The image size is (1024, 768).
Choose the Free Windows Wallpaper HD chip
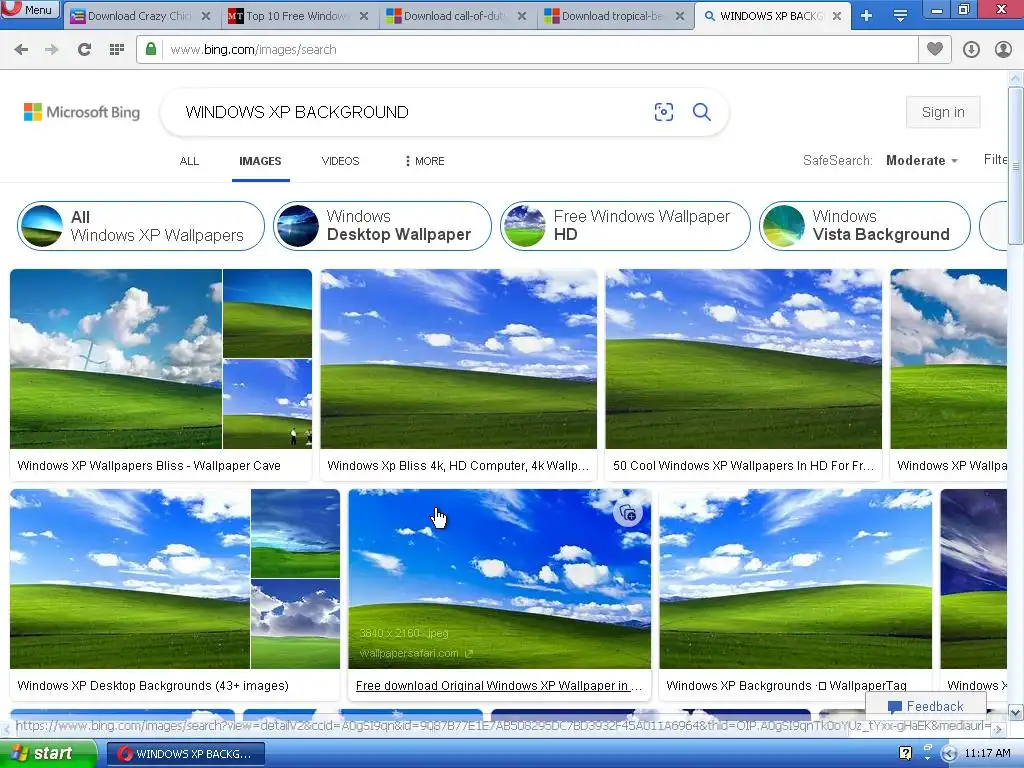point(625,226)
